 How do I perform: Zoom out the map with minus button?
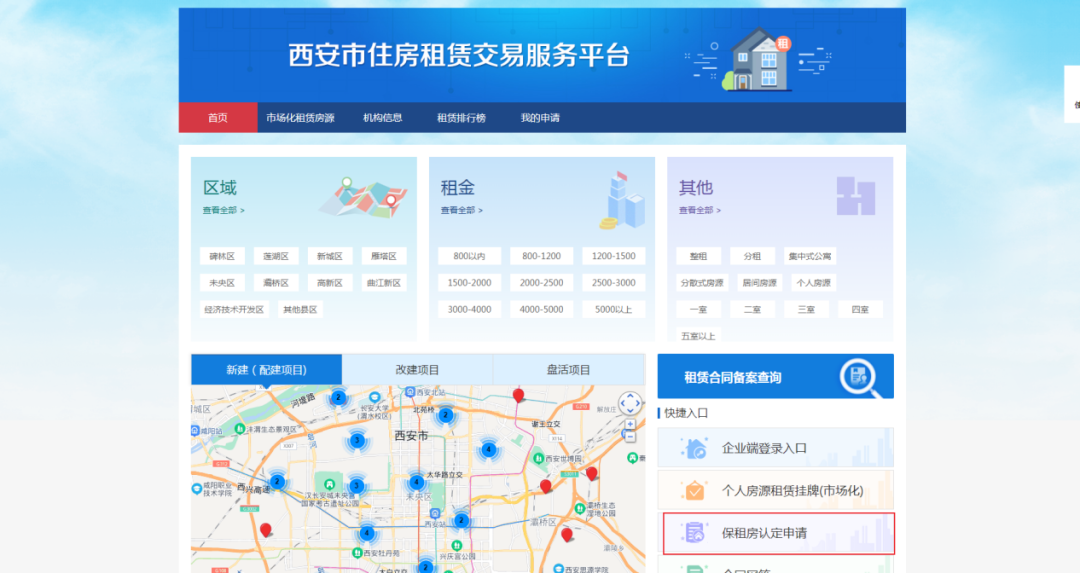point(630,437)
